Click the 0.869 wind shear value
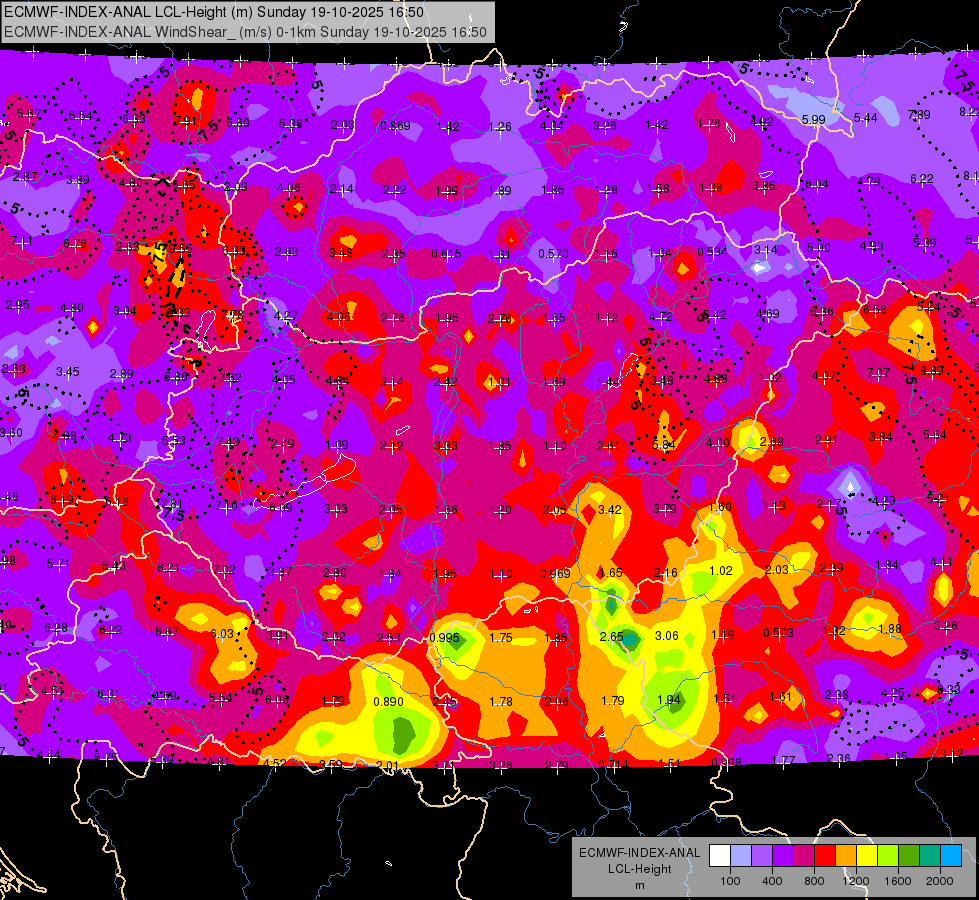Screen dimensions: 979x900 click(395, 126)
